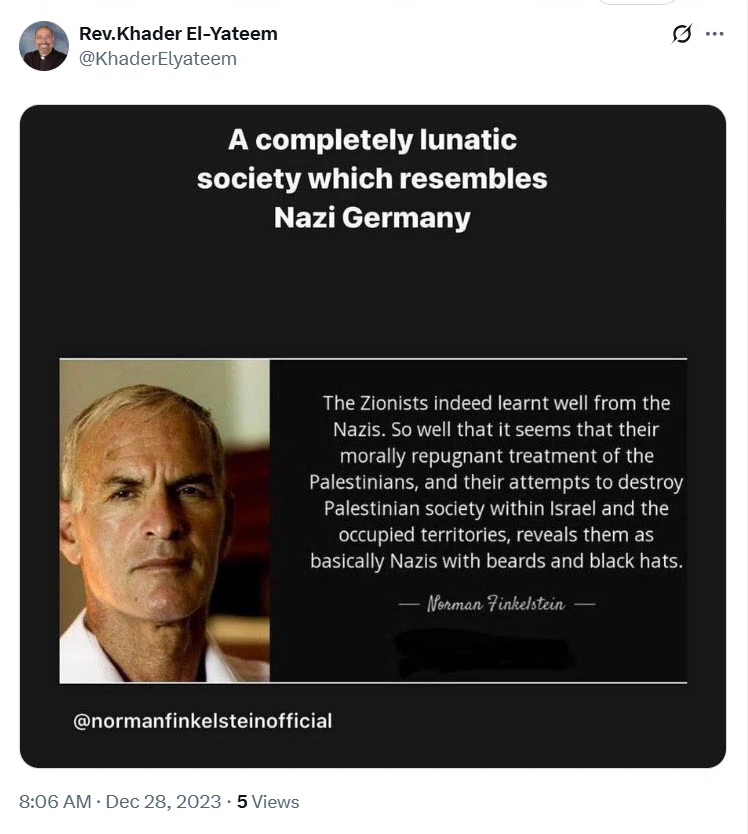The width and height of the screenshot is (748, 834).
Task: Click the Zionists quote text block
Action: pos(496,482)
